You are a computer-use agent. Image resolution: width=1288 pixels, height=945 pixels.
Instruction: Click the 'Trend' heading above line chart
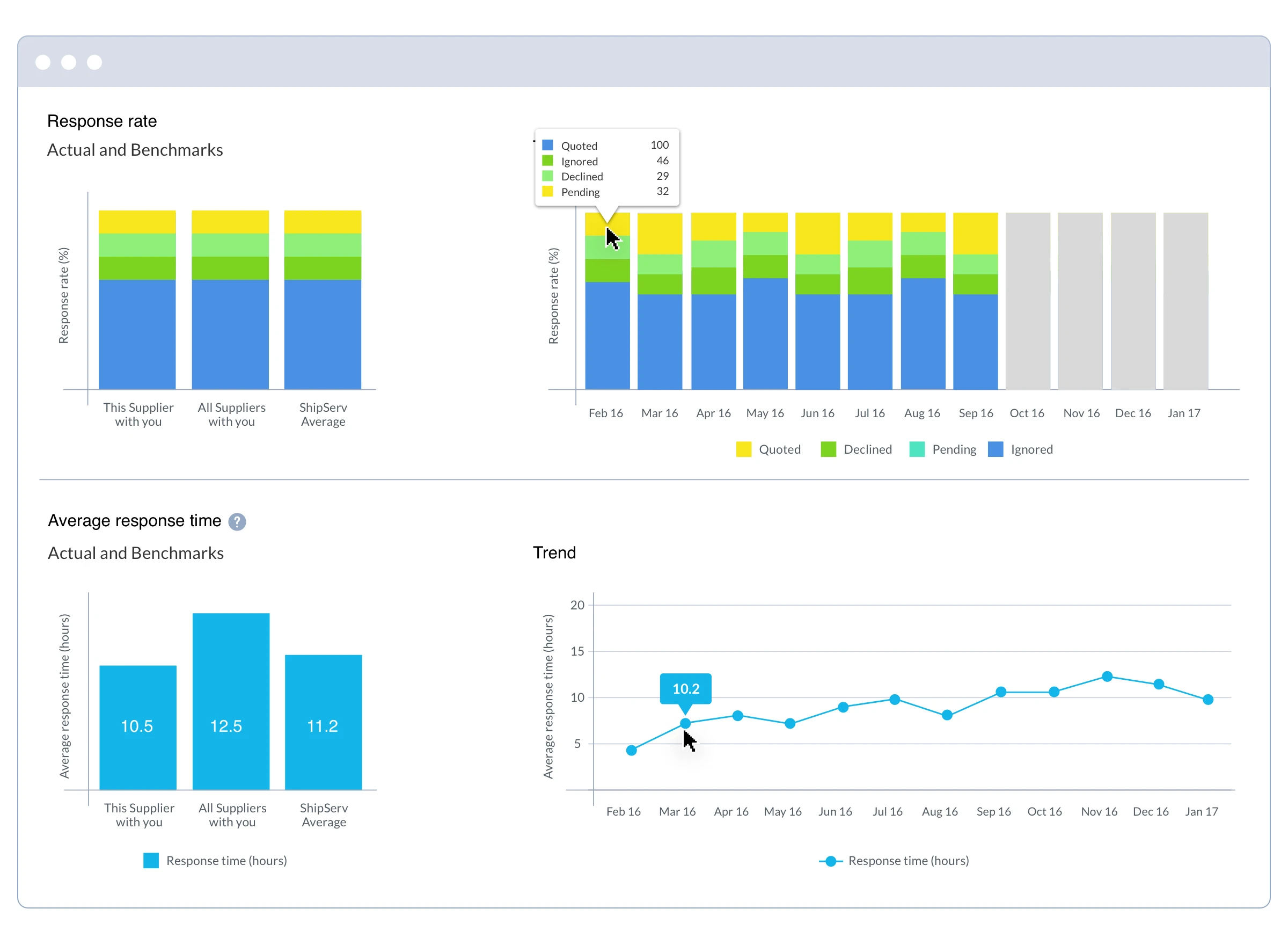pos(554,553)
